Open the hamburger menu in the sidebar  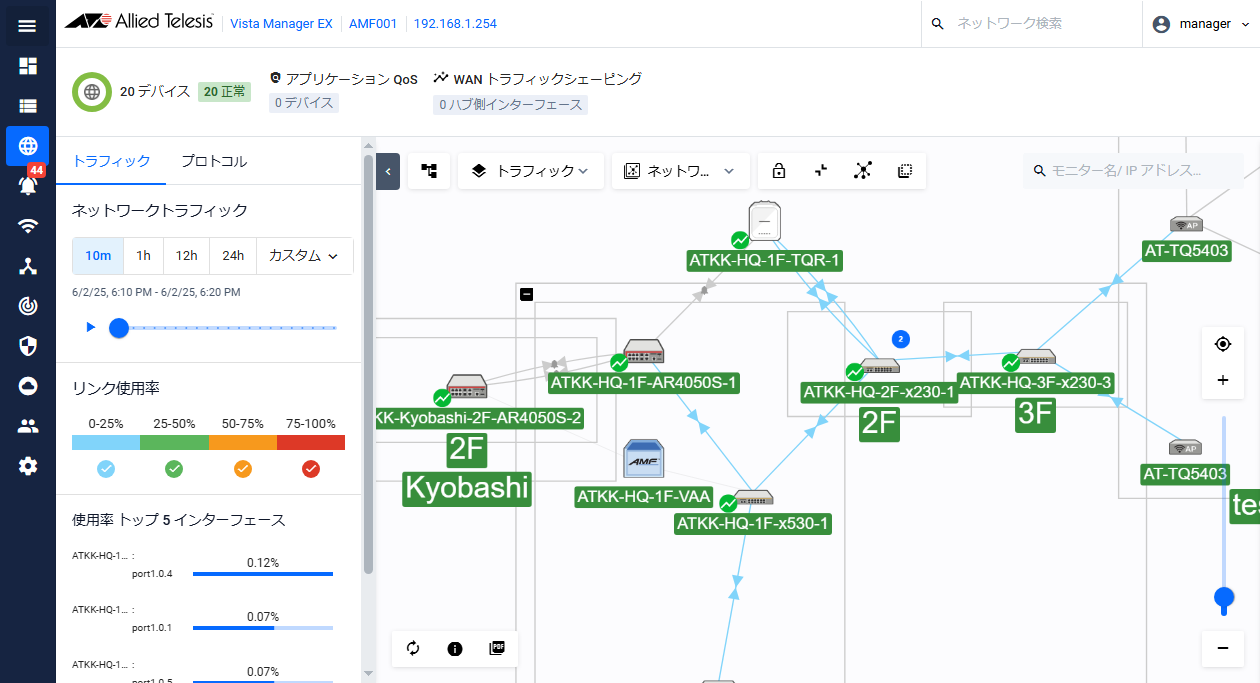pos(27,25)
